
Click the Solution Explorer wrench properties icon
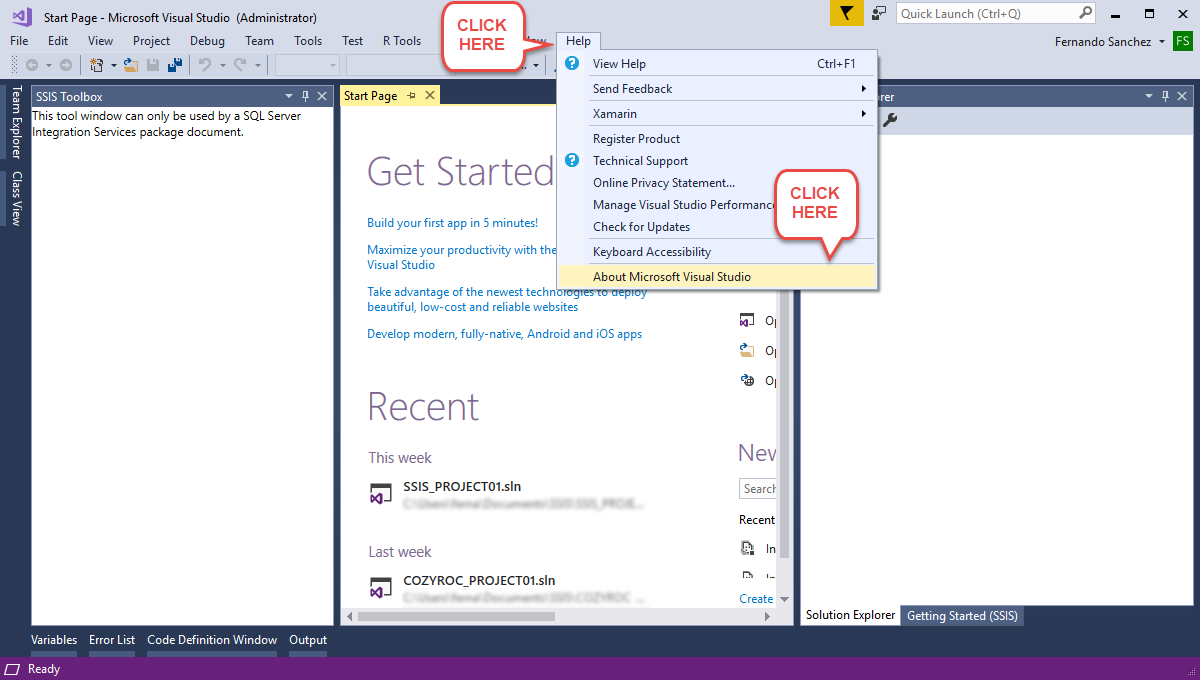pos(889,120)
